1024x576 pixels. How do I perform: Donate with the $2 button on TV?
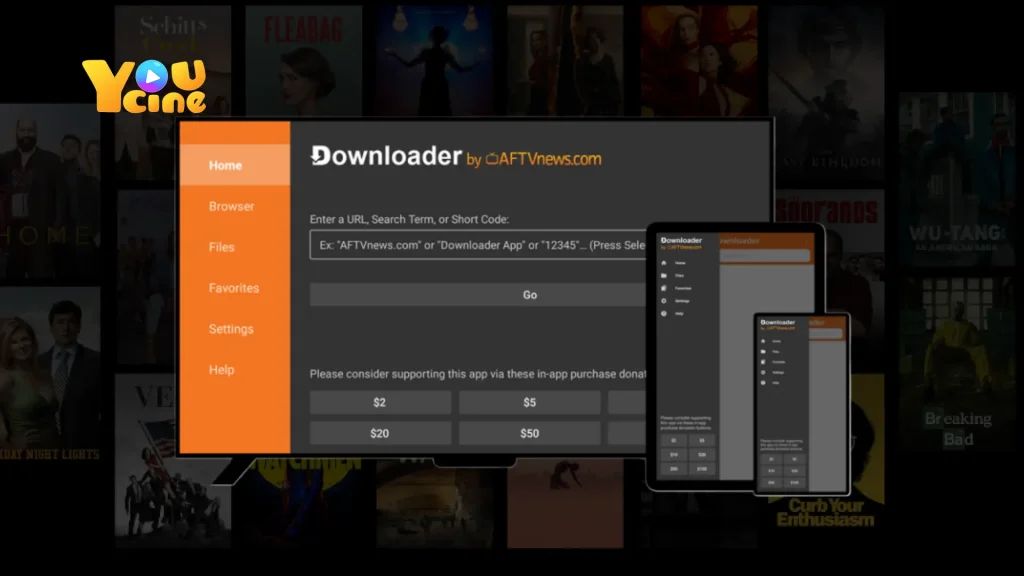tap(380, 402)
